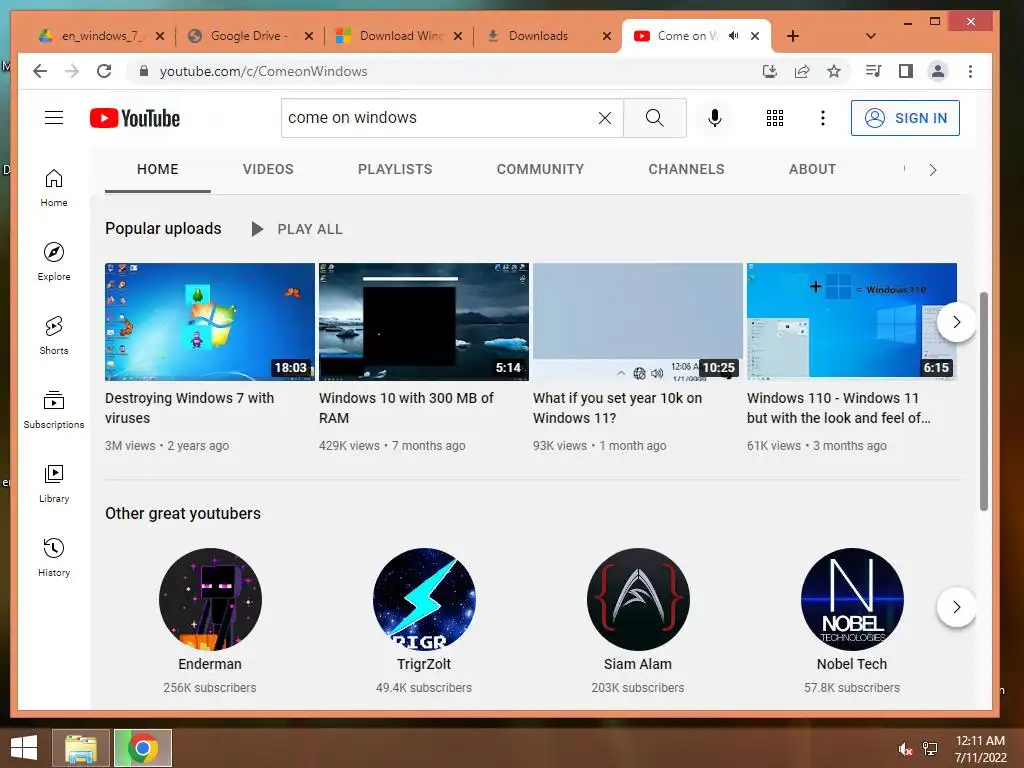Image resolution: width=1024 pixels, height=768 pixels.
Task: Open YouTube settings three-dot menu
Action: click(x=823, y=118)
